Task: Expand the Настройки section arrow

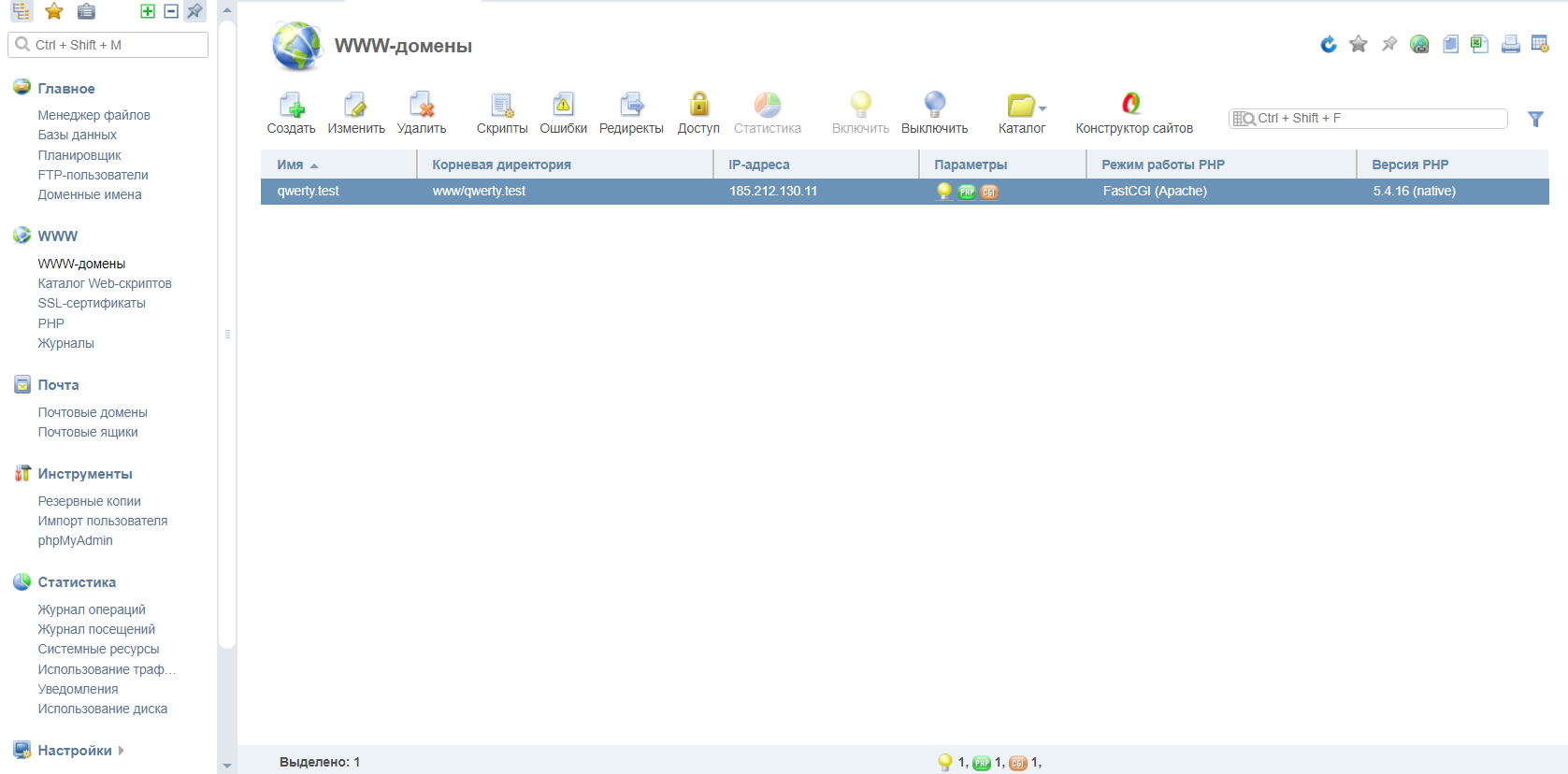Action: tap(122, 751)
